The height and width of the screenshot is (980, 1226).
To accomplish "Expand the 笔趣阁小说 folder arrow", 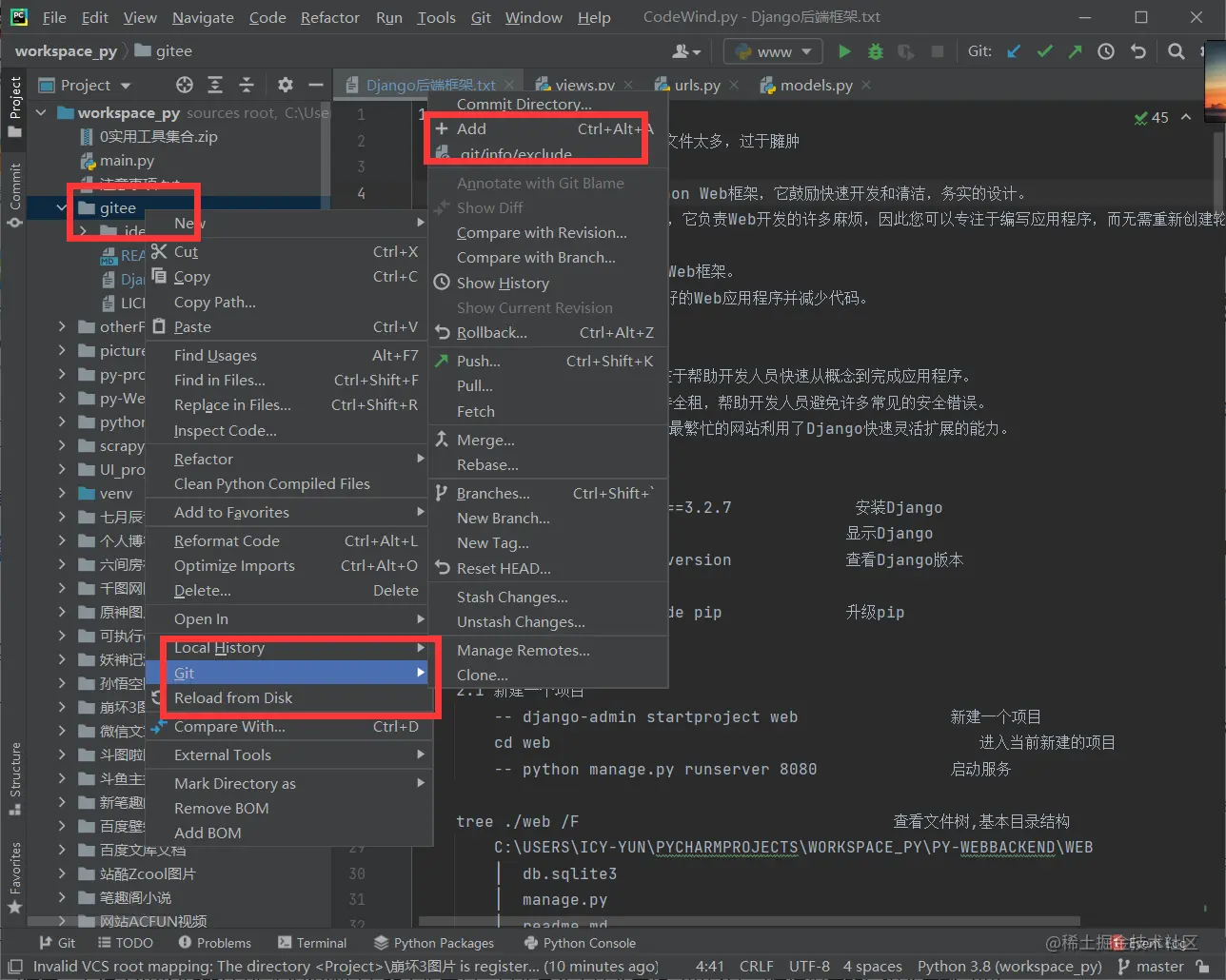I will point(62,897).
